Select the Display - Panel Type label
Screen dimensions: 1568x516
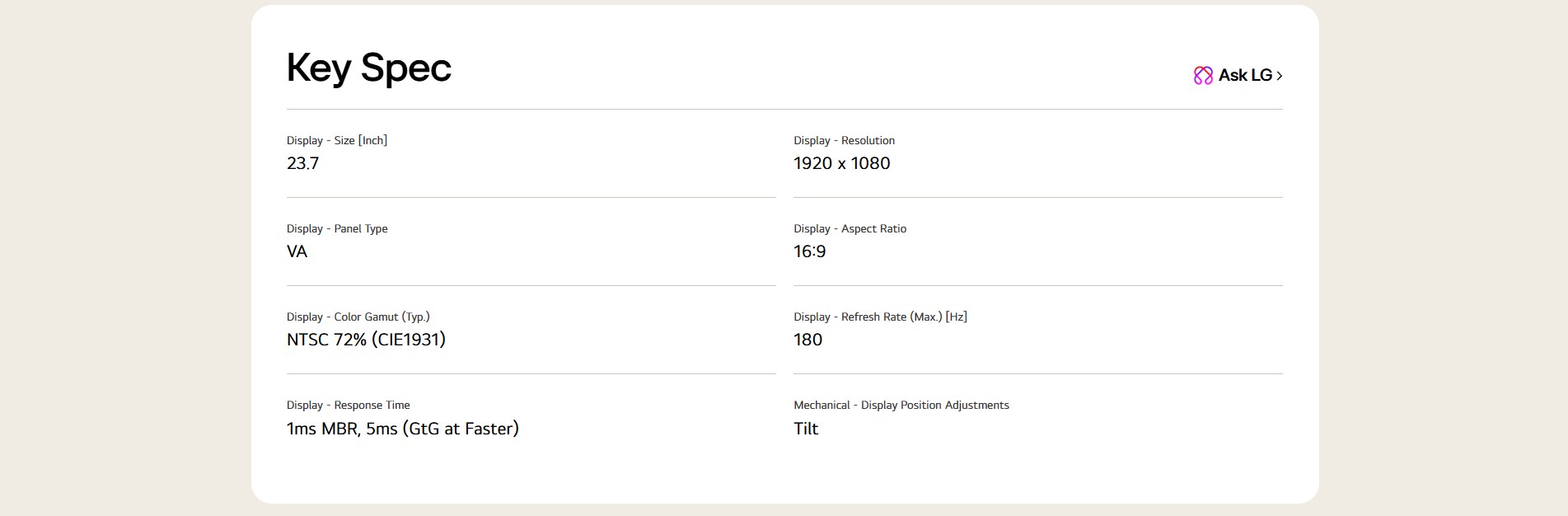tap(337, 228)
